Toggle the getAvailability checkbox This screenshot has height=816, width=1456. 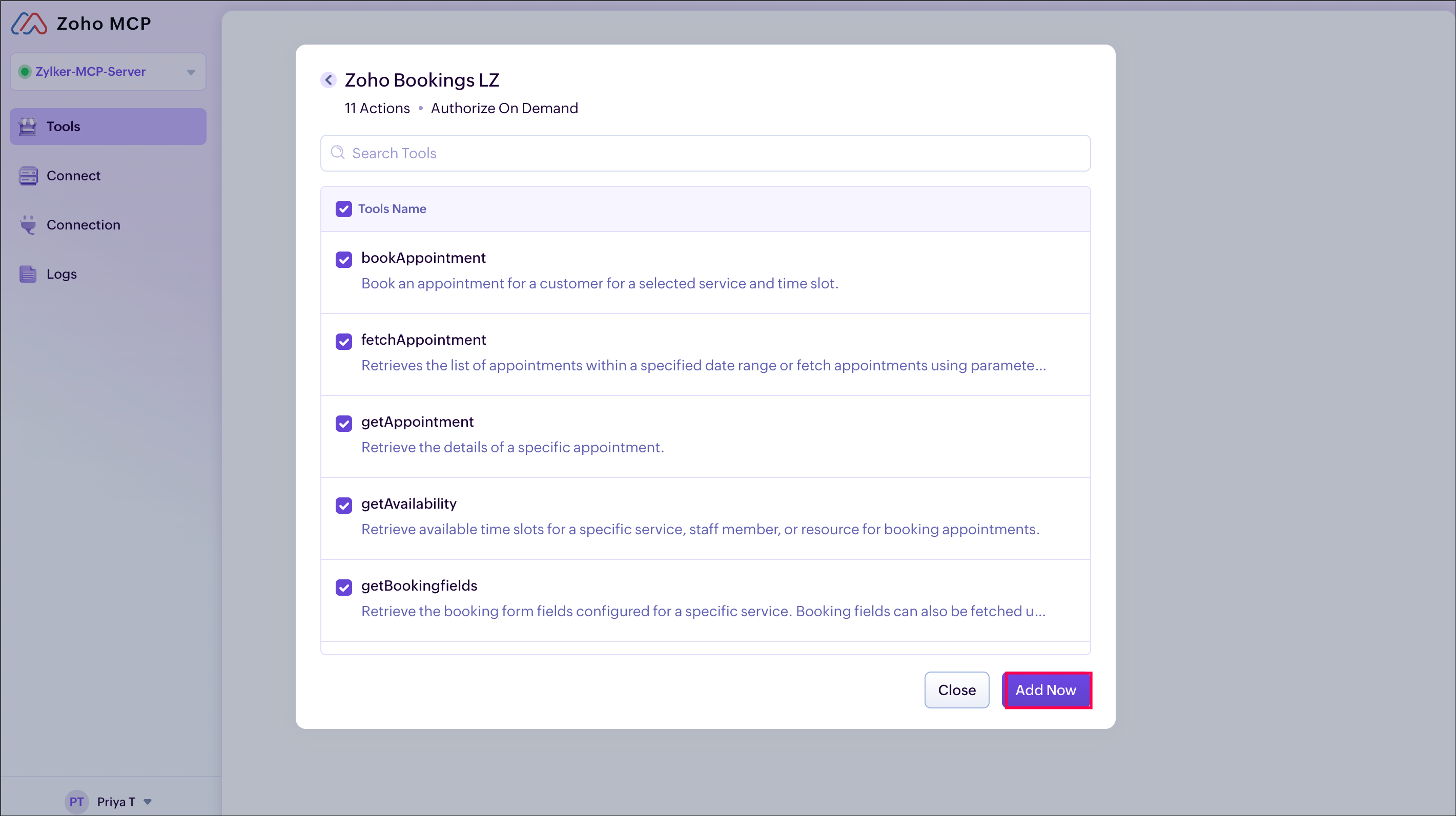[x=344, y=505]
